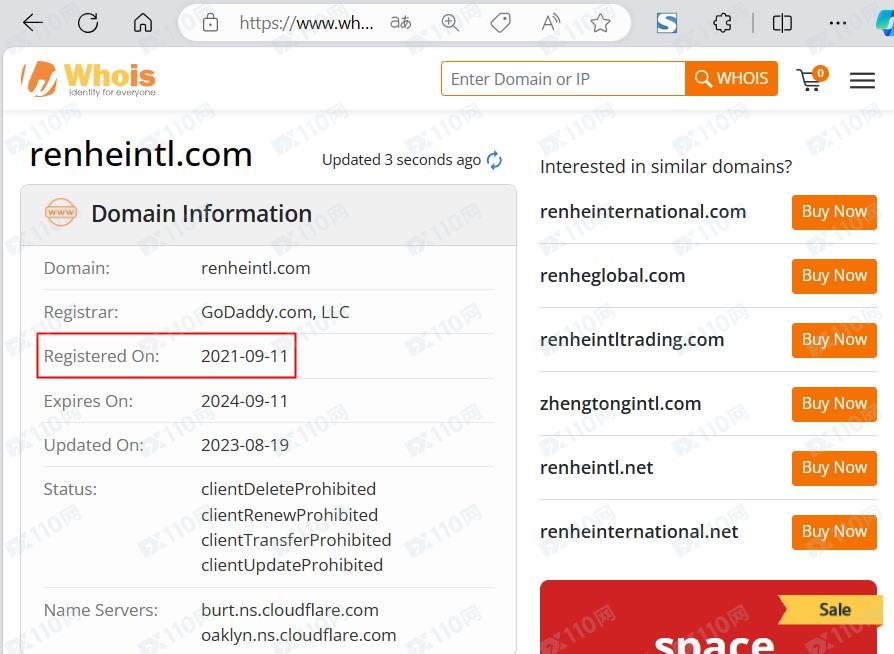
Task: Open browser settings and more menu
Action: (x=838, y=23)
